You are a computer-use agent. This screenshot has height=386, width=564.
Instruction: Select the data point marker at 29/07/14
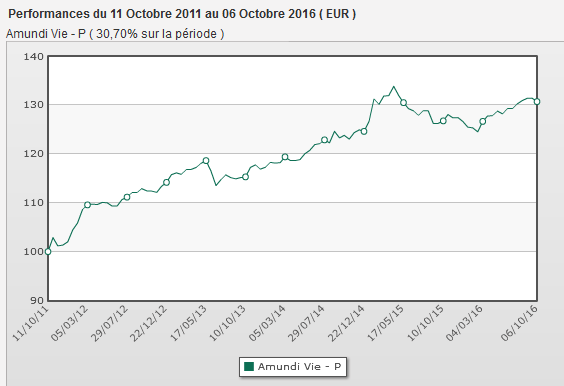[x=324, y=140]
